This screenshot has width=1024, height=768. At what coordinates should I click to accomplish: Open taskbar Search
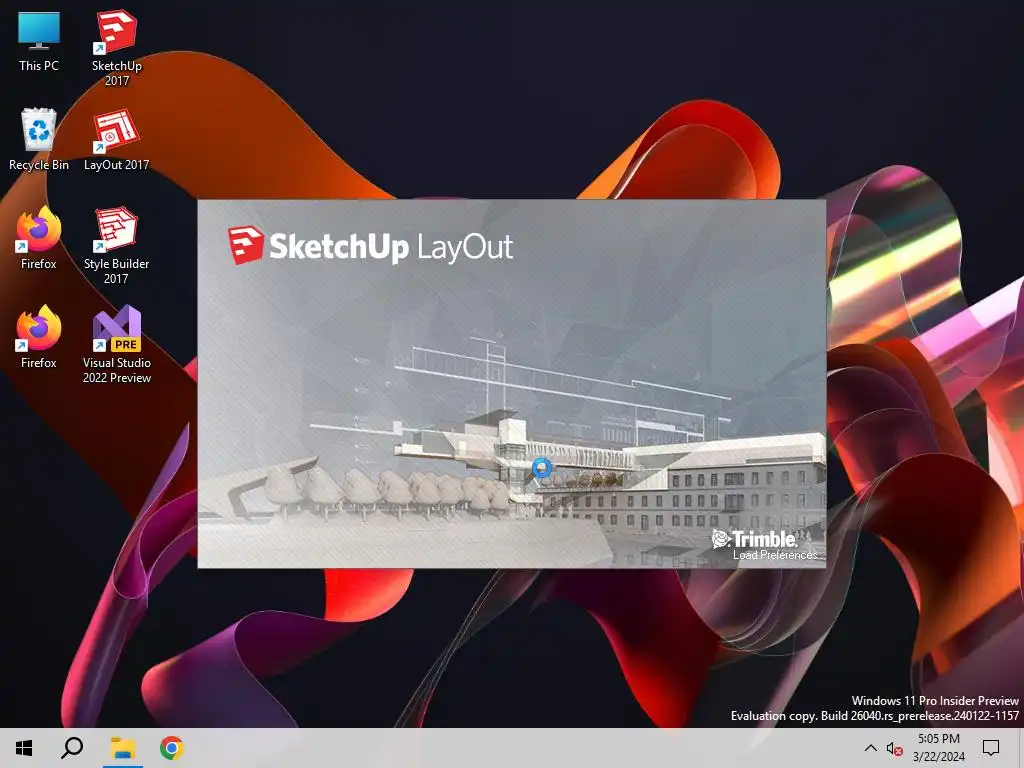[x=72, y=748]
